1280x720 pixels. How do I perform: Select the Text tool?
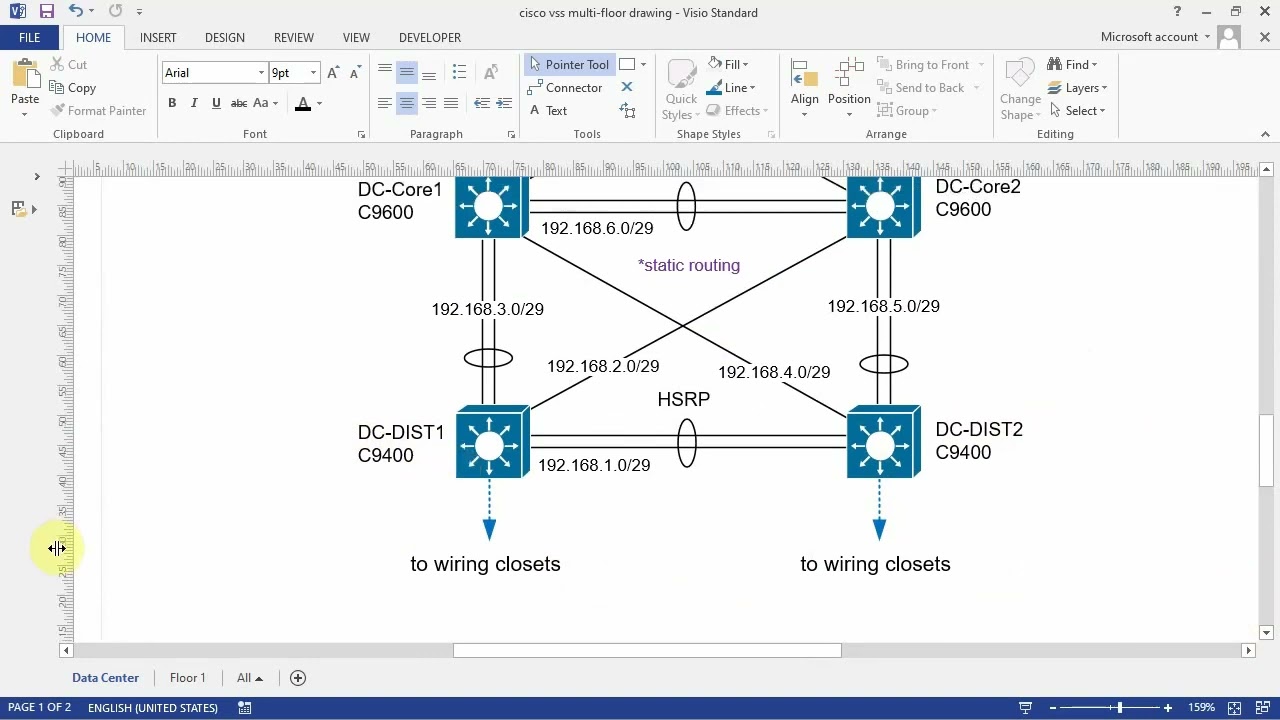(x=548, y=111)
